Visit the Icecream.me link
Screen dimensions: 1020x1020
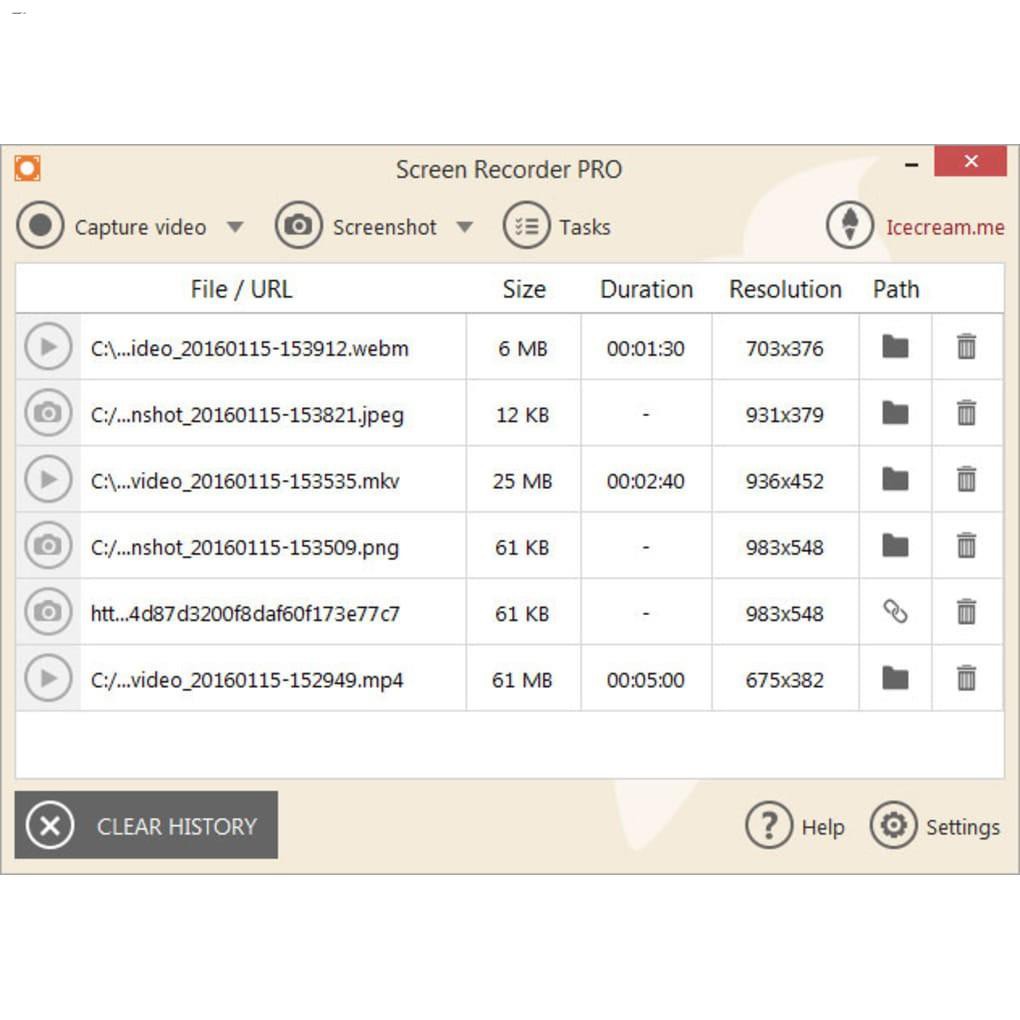[x=944, y=227]
